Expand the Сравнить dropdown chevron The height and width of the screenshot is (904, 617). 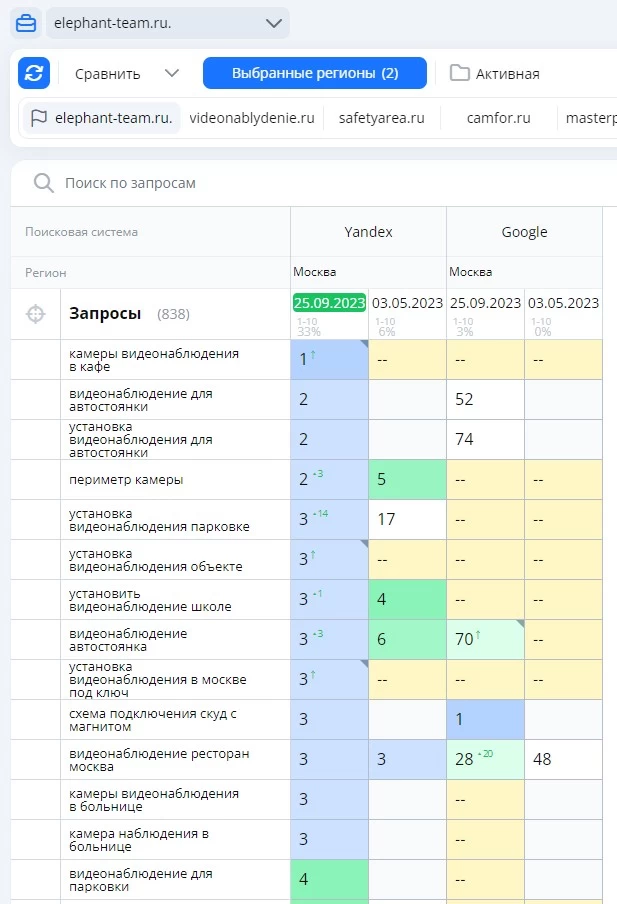(x=171, y=73)
